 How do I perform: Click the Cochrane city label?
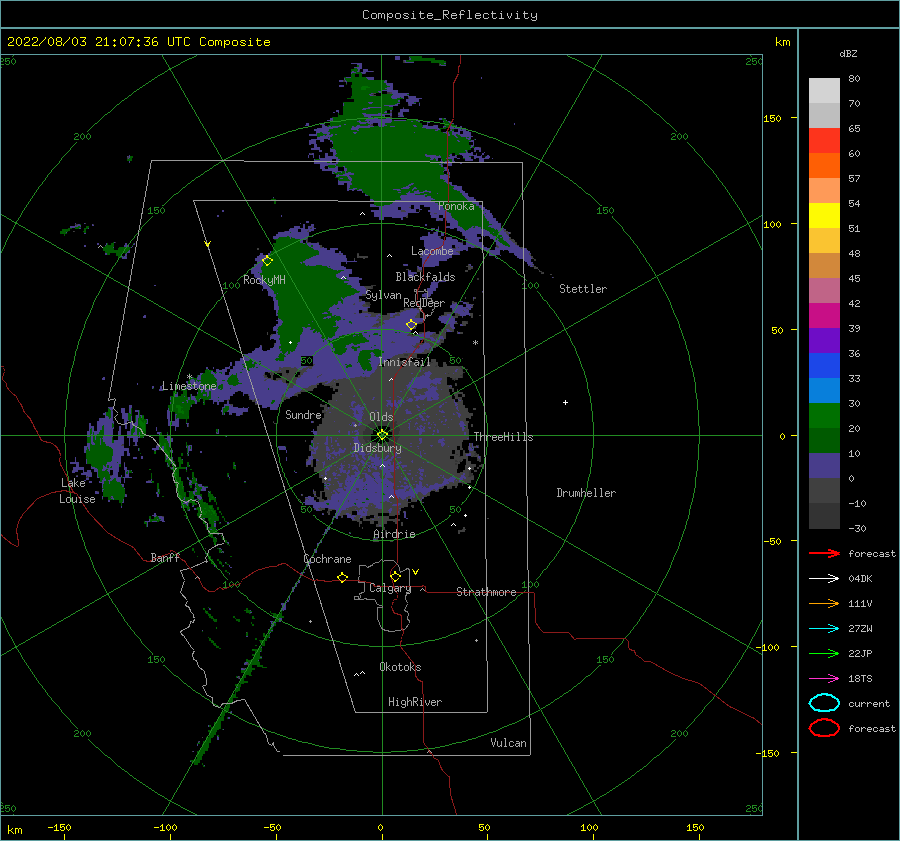pyautogui.click(x=327, y=559)
